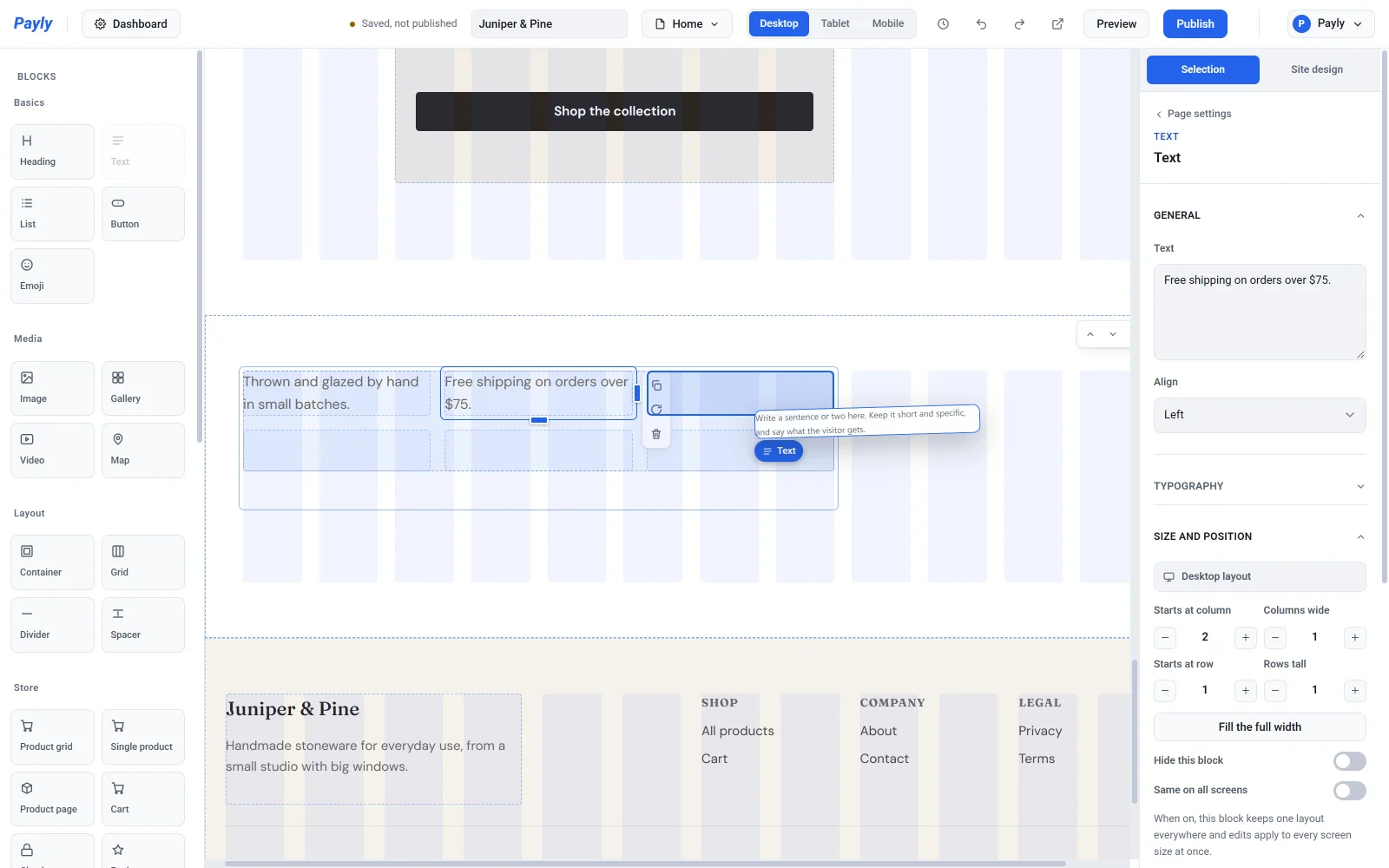
Task: Open site in new tab icon
Action: point(1057,24)
